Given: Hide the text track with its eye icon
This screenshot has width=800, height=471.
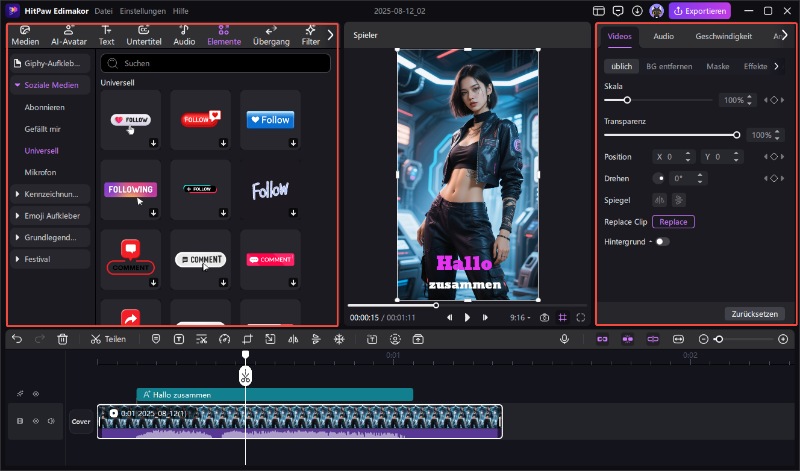Looking at the screenshot, I should click(x=36, y=393).
